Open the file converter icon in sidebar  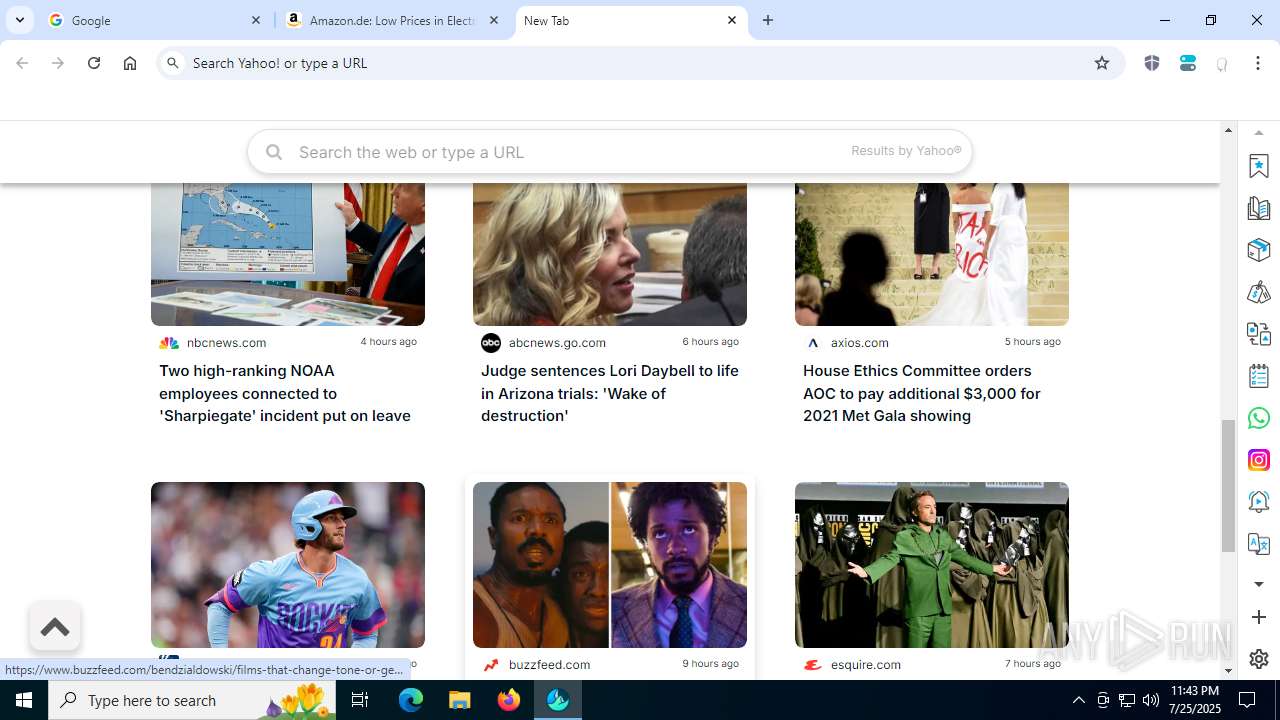click(1259, 334)
